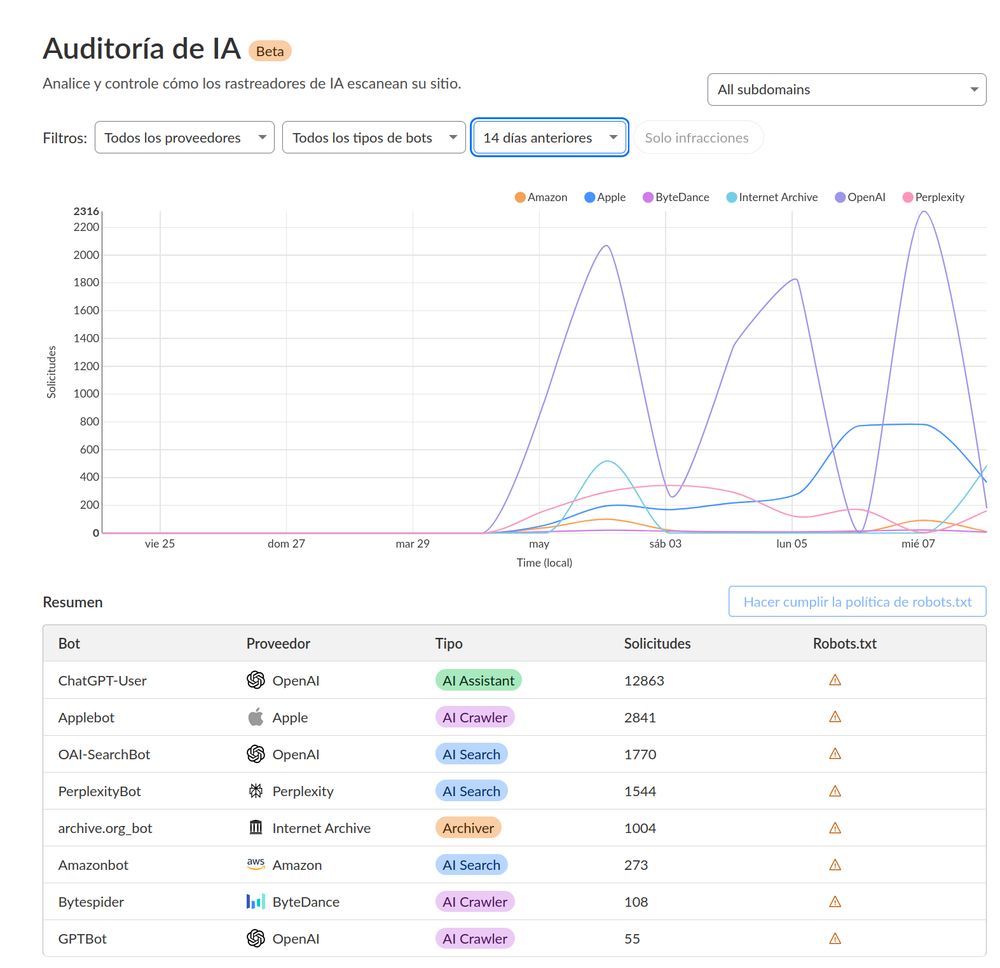Click the lun 05 axis label
The height and width of the screenshot is (968, 1000).
point(791,543)
